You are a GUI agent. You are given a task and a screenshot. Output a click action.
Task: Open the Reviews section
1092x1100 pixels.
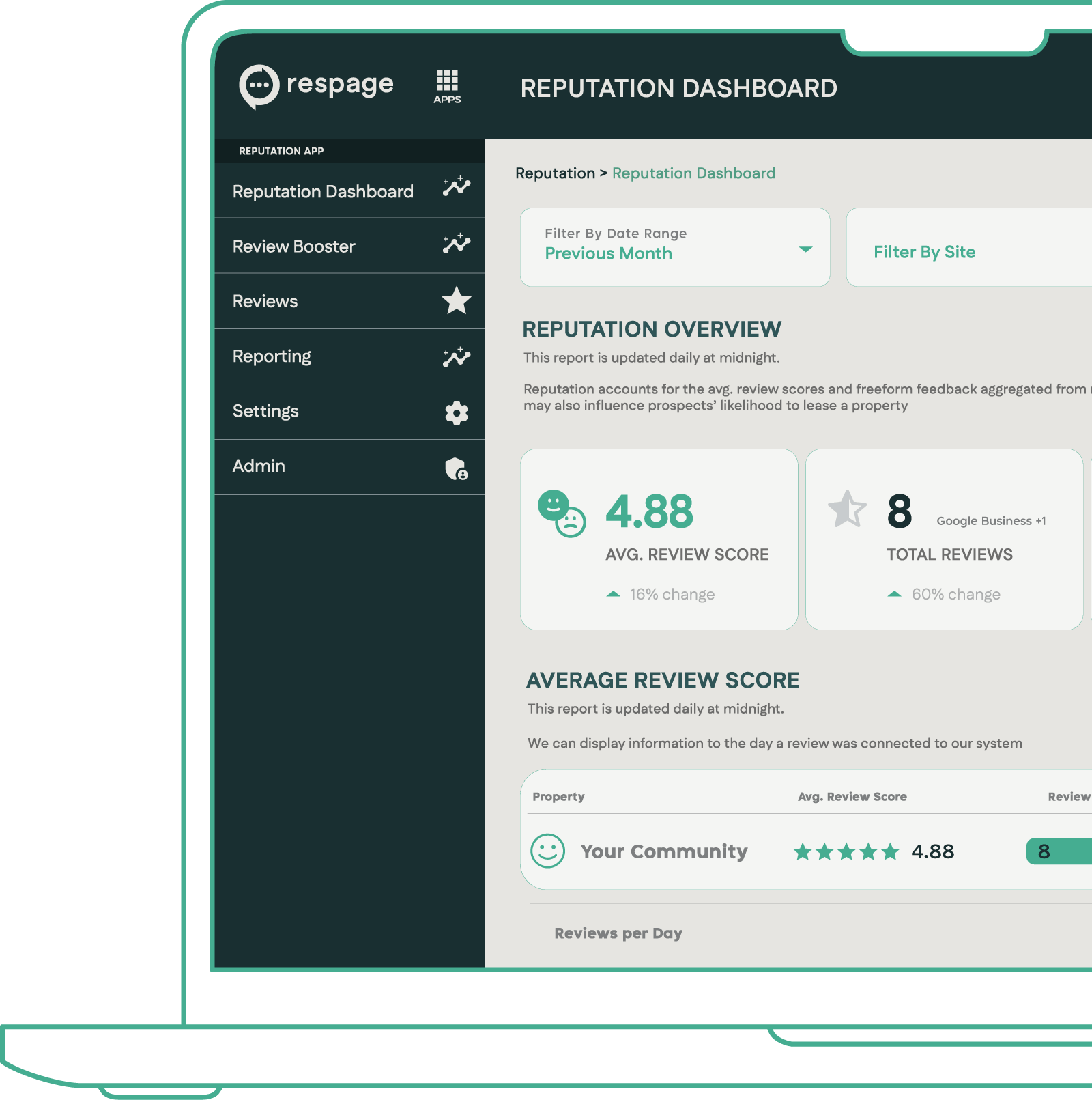(x=349, y=301)
